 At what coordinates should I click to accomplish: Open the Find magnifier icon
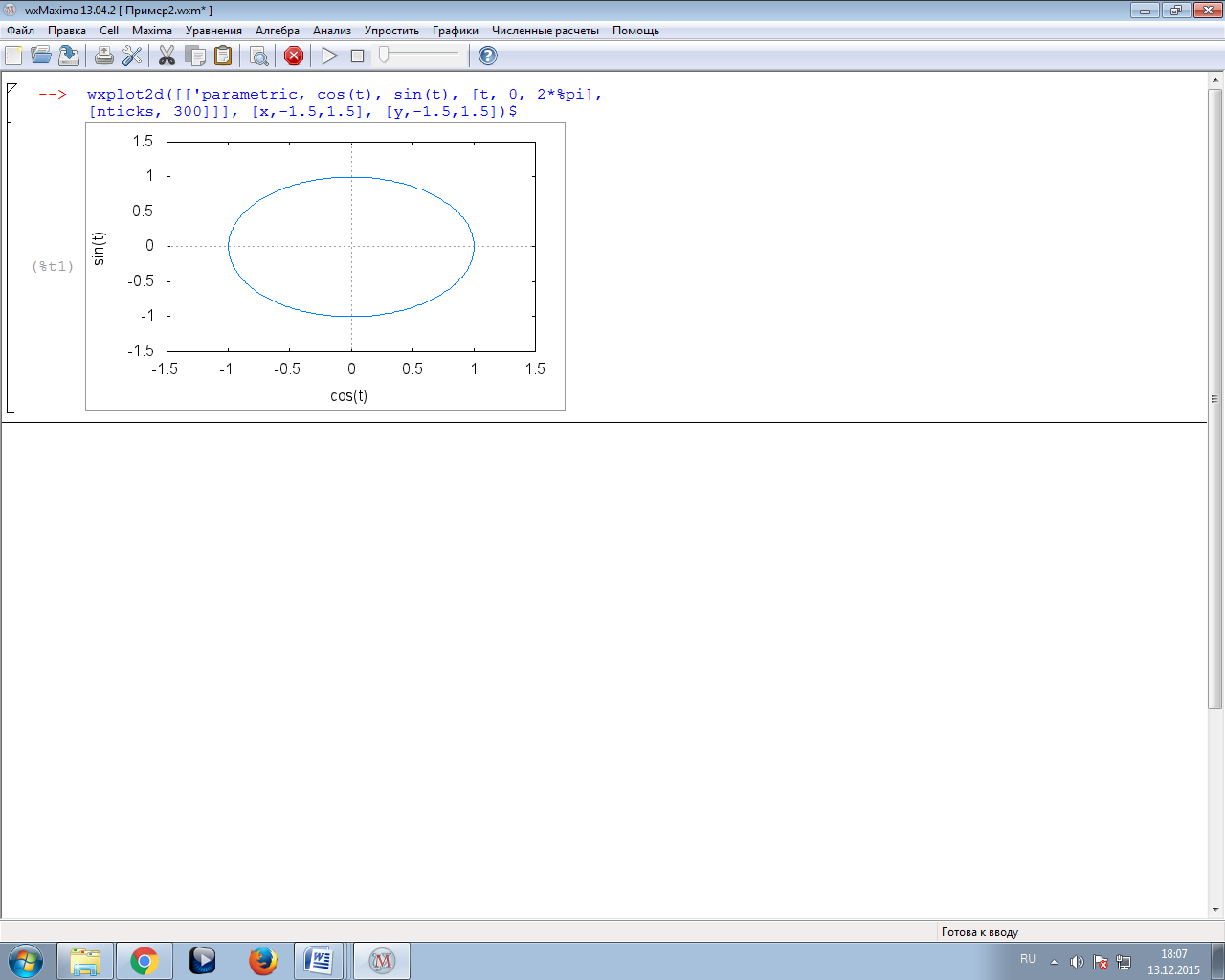[258, 56]
